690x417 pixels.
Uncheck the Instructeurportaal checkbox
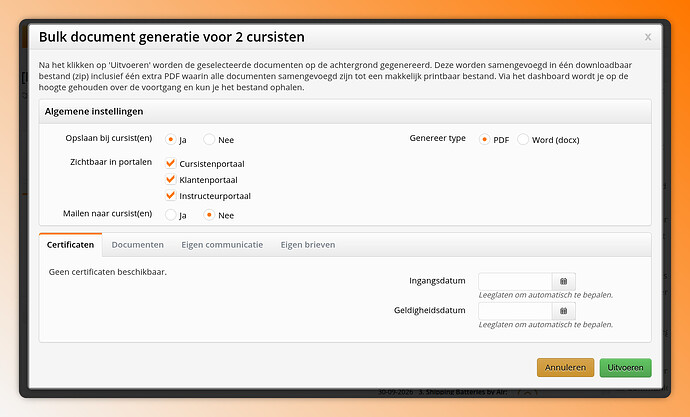click(x=170, y=195)
